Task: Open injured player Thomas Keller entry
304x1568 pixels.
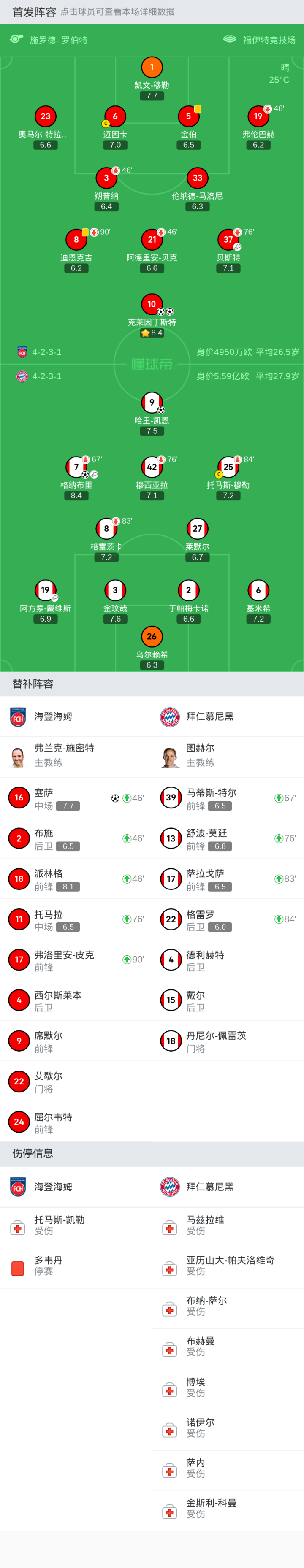Action: tap(59, 1225)
